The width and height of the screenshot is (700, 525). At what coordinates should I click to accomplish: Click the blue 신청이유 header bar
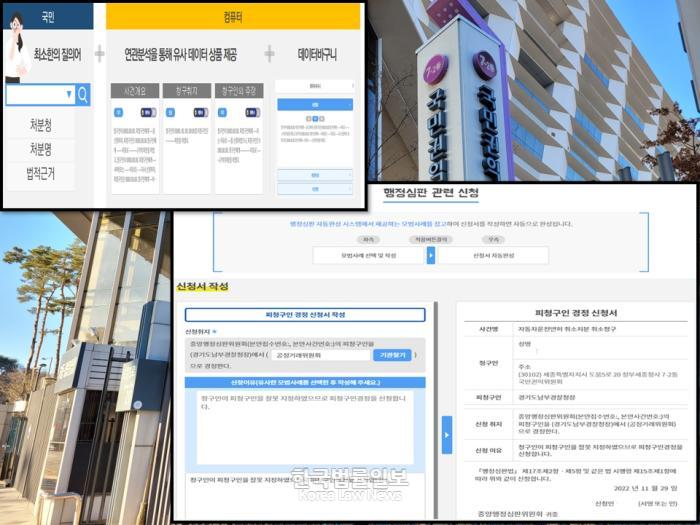(x=305, y=383)
